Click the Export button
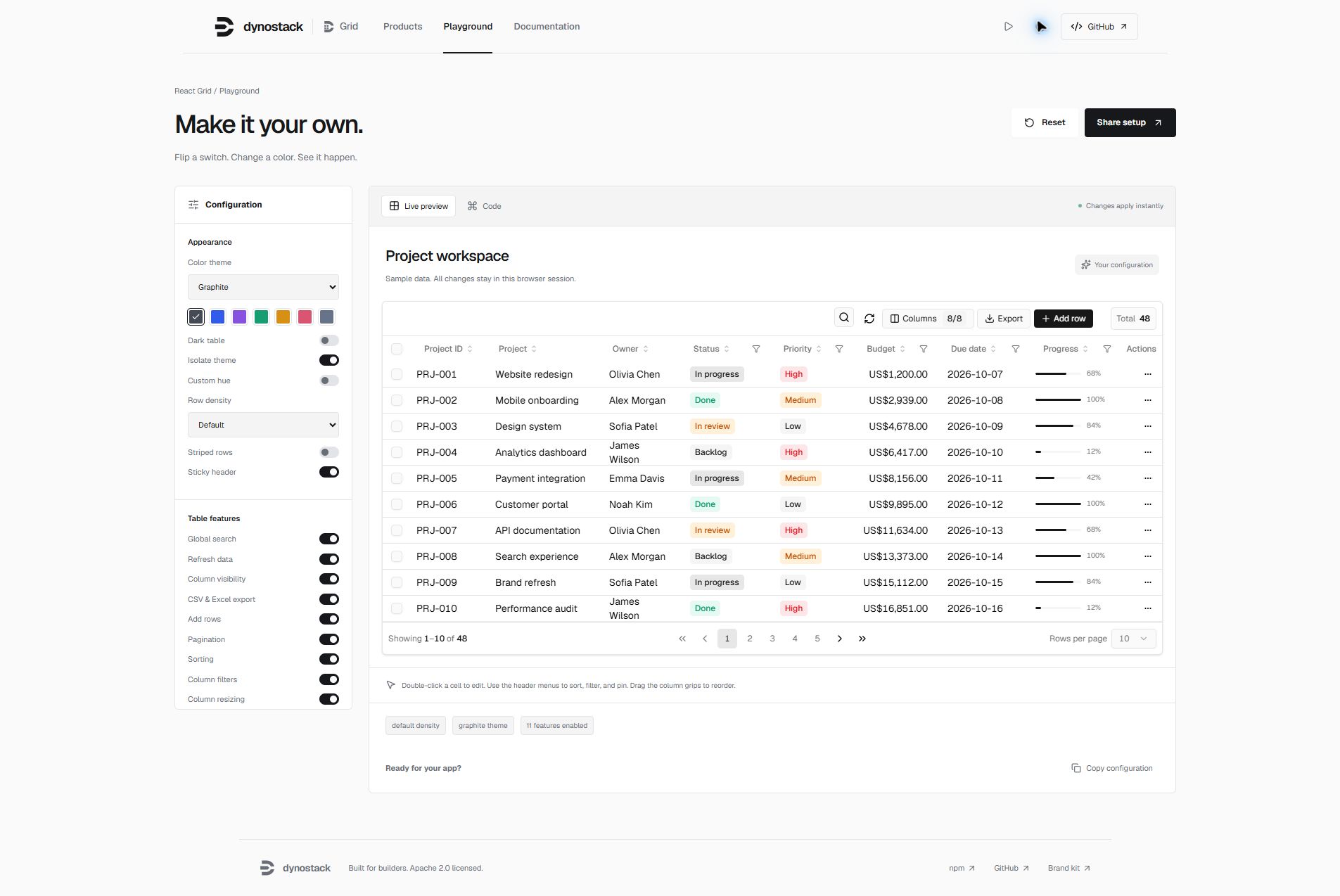 pyautogui.click(x=1004, y=319)
